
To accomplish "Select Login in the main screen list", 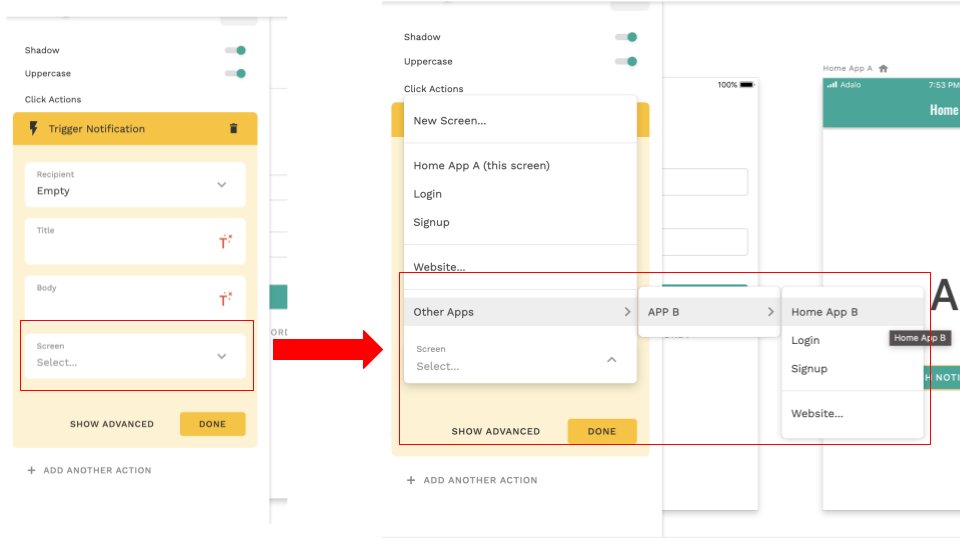I will point(520,194).
